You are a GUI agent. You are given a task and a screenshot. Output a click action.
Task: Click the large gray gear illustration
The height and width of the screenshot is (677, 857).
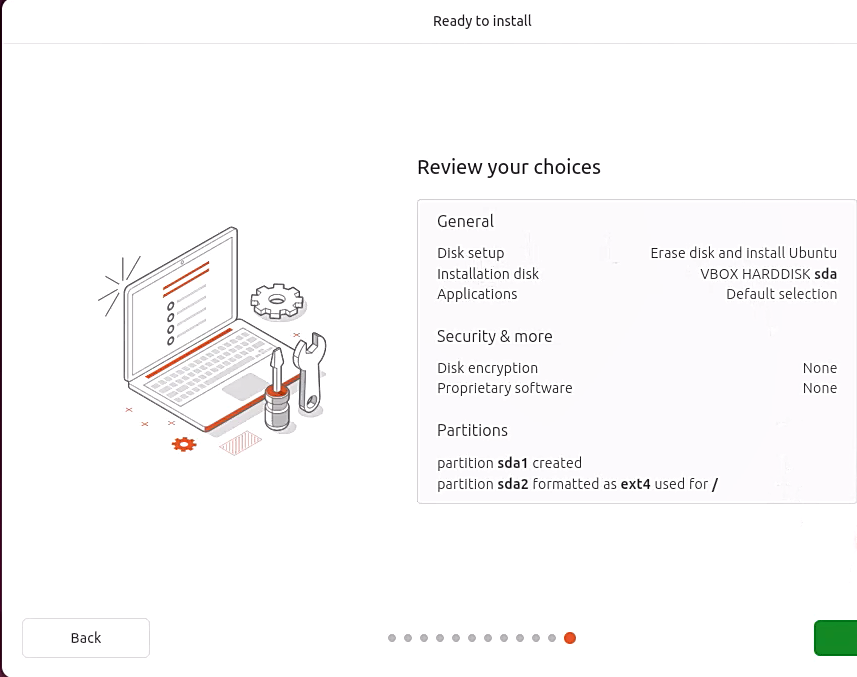(277, 299)
